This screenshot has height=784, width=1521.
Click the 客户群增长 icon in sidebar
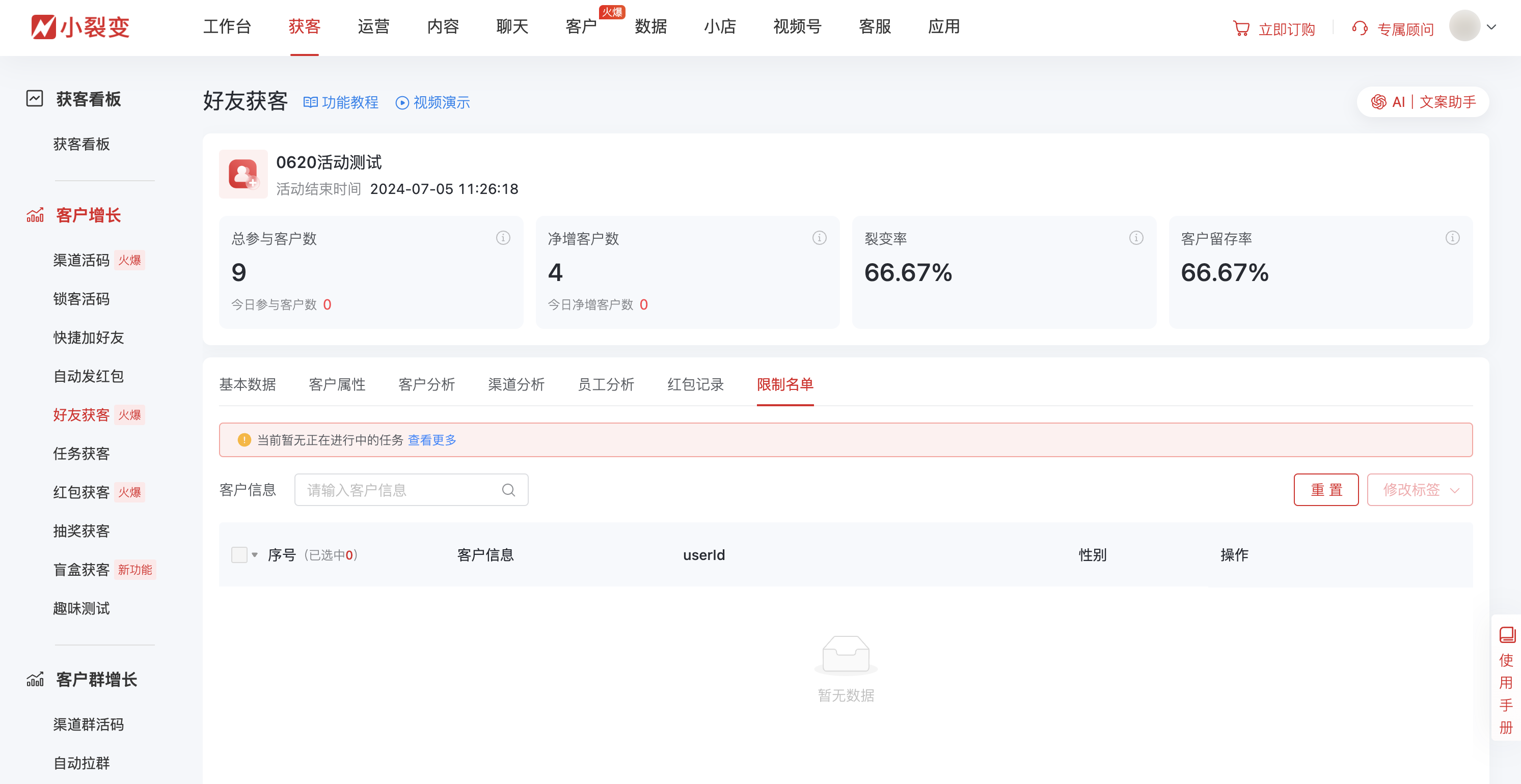[36, 680]
